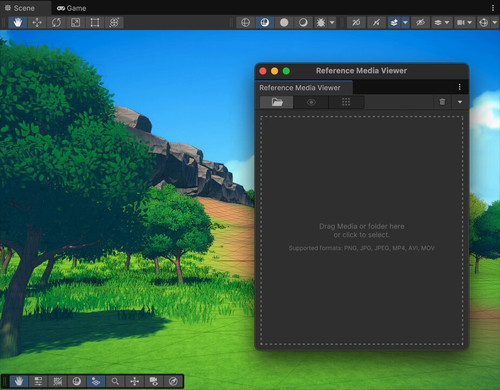Switch to the Game tab
Image resolution: width=500 pixels, height=390 pixels.
pyautogui.click(x=72, y=8)
